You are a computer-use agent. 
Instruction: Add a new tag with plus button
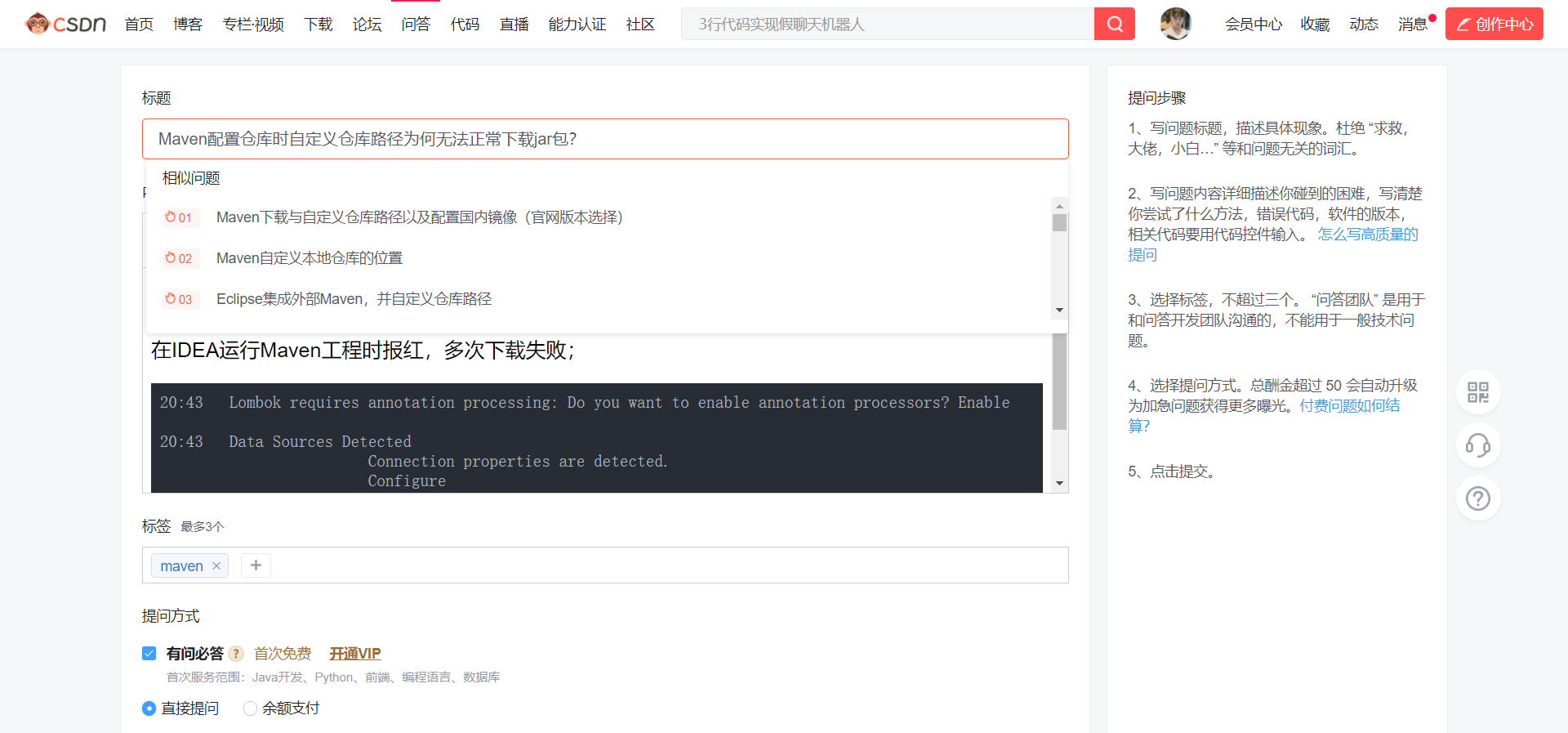[x=256, y=565]
